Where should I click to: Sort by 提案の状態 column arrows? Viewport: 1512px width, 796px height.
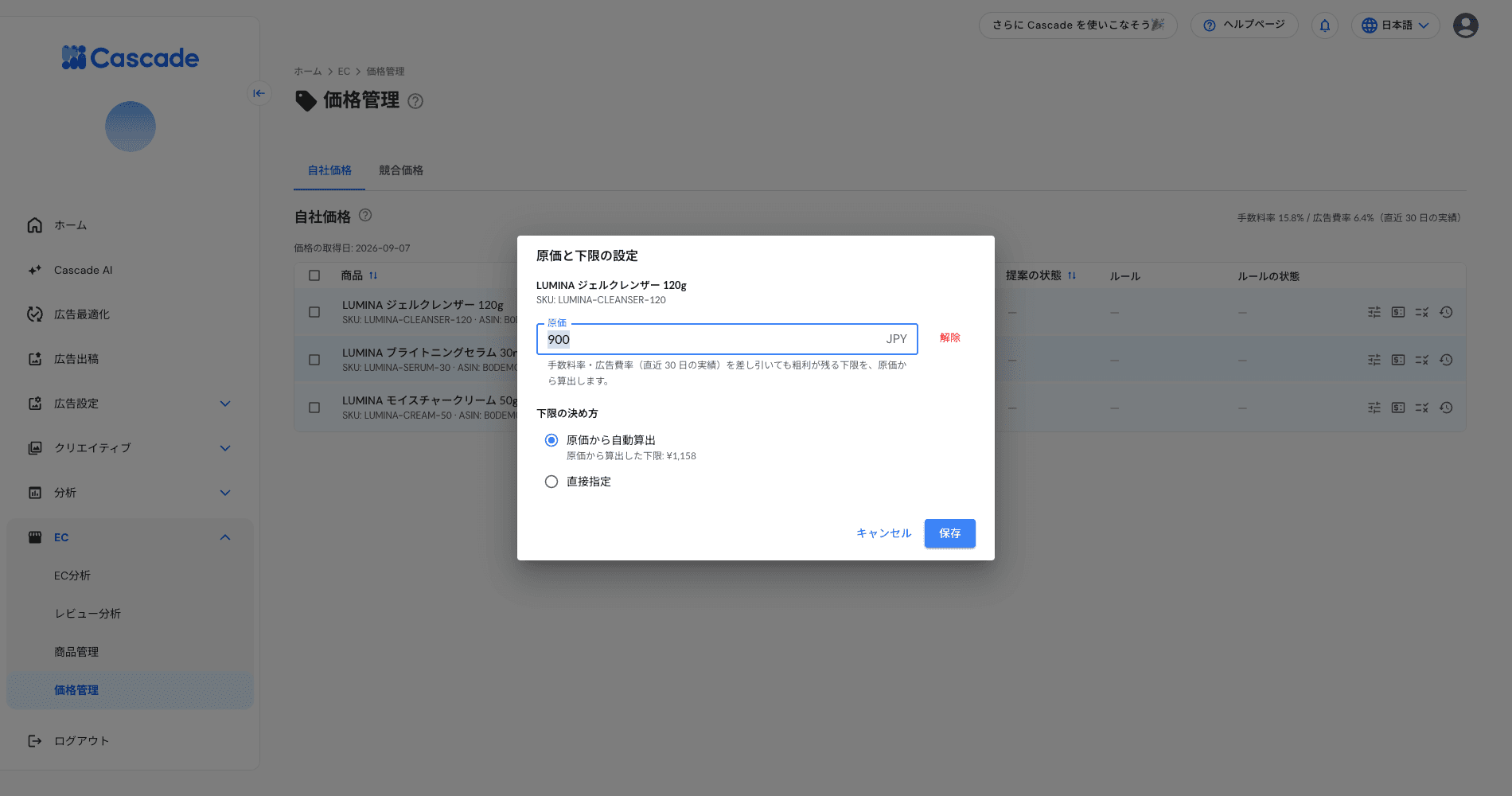coord(1072,275)
